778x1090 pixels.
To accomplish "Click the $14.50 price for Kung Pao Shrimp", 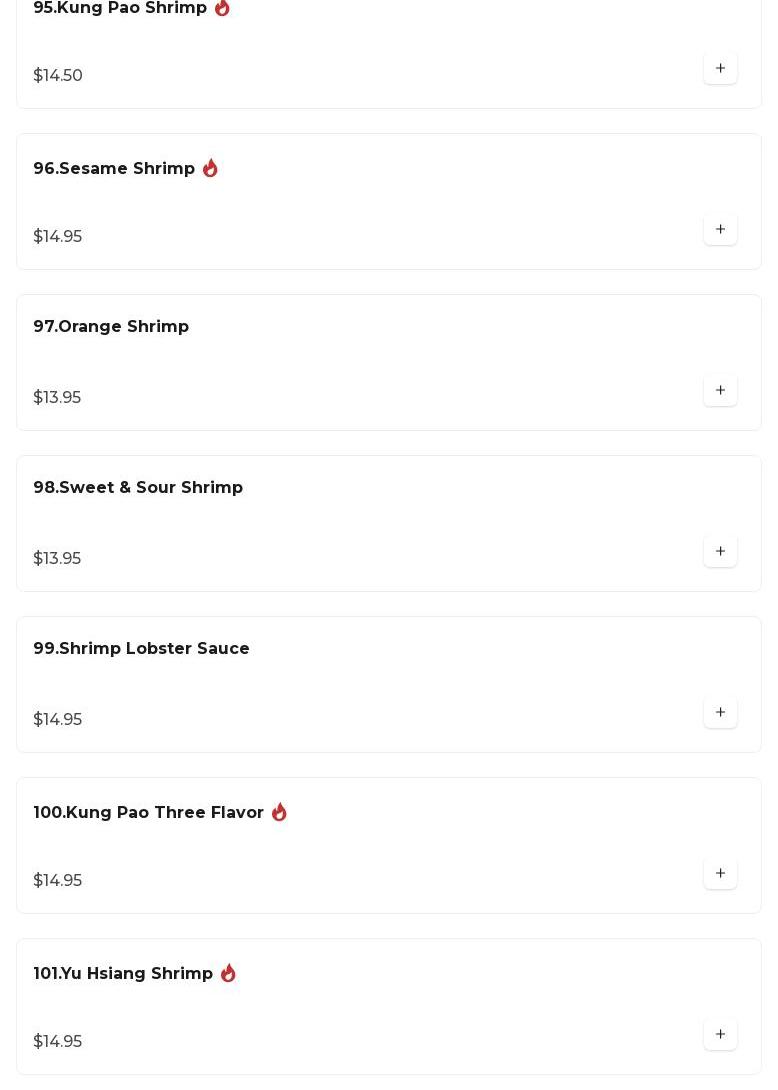I will [58, 76].
